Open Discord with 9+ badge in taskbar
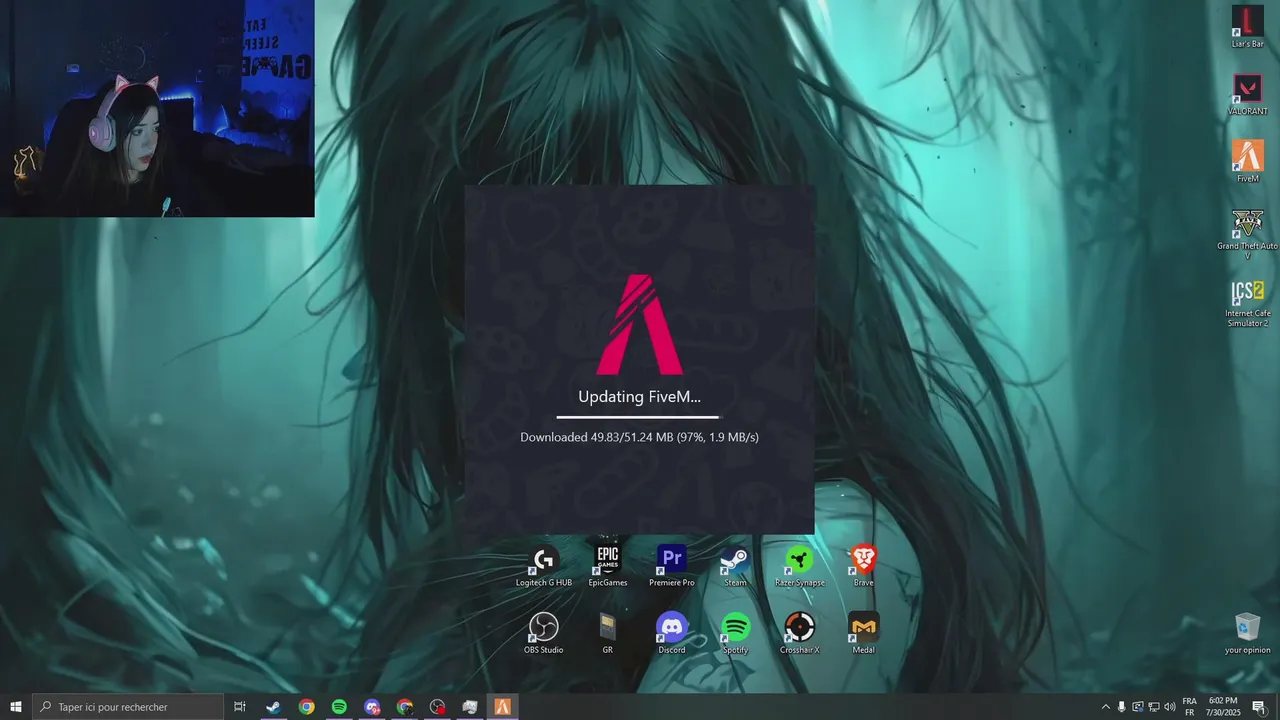The width and height of the screenshot is (1280, 720). coord(372,707)
